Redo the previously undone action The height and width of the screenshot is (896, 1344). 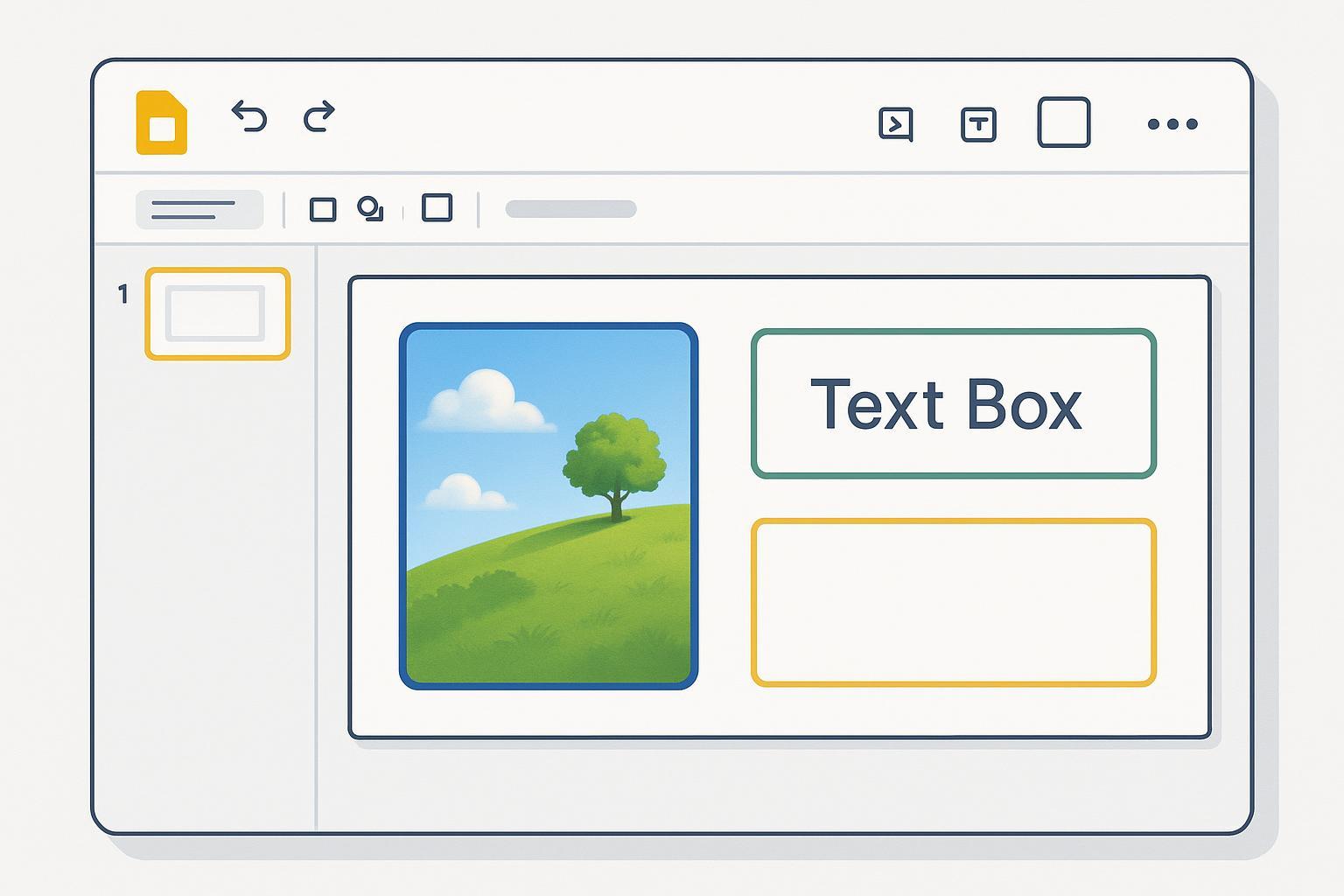(x=319, y=116)
